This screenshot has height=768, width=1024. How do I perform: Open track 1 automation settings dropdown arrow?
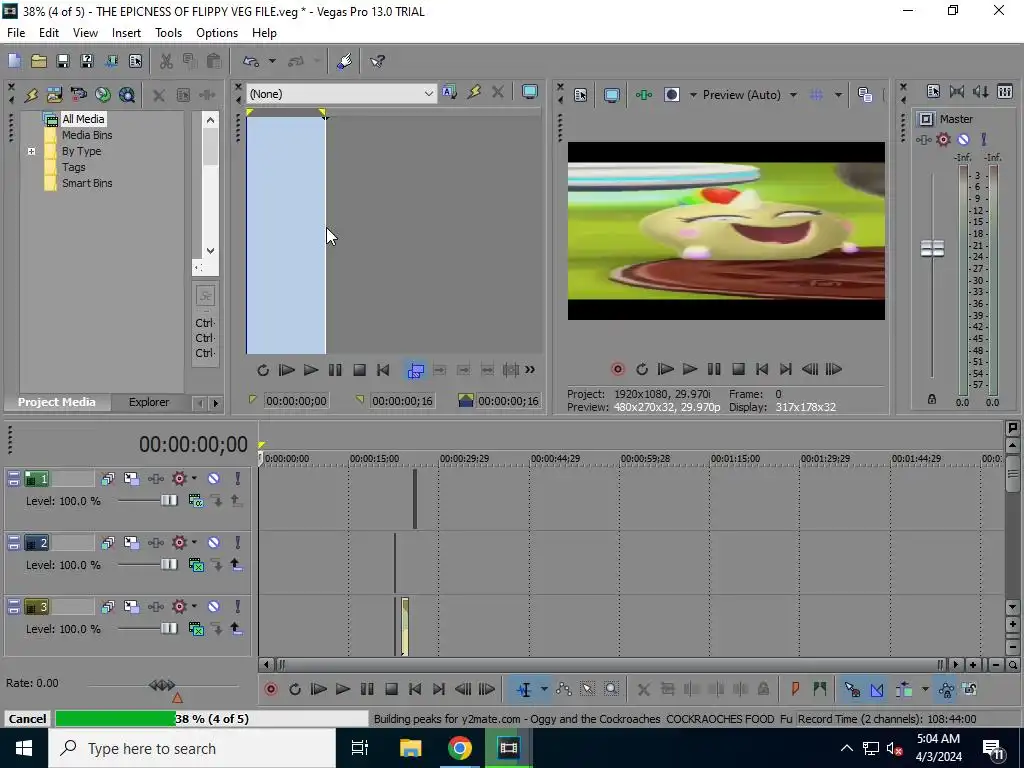click(x=194, y=479)
